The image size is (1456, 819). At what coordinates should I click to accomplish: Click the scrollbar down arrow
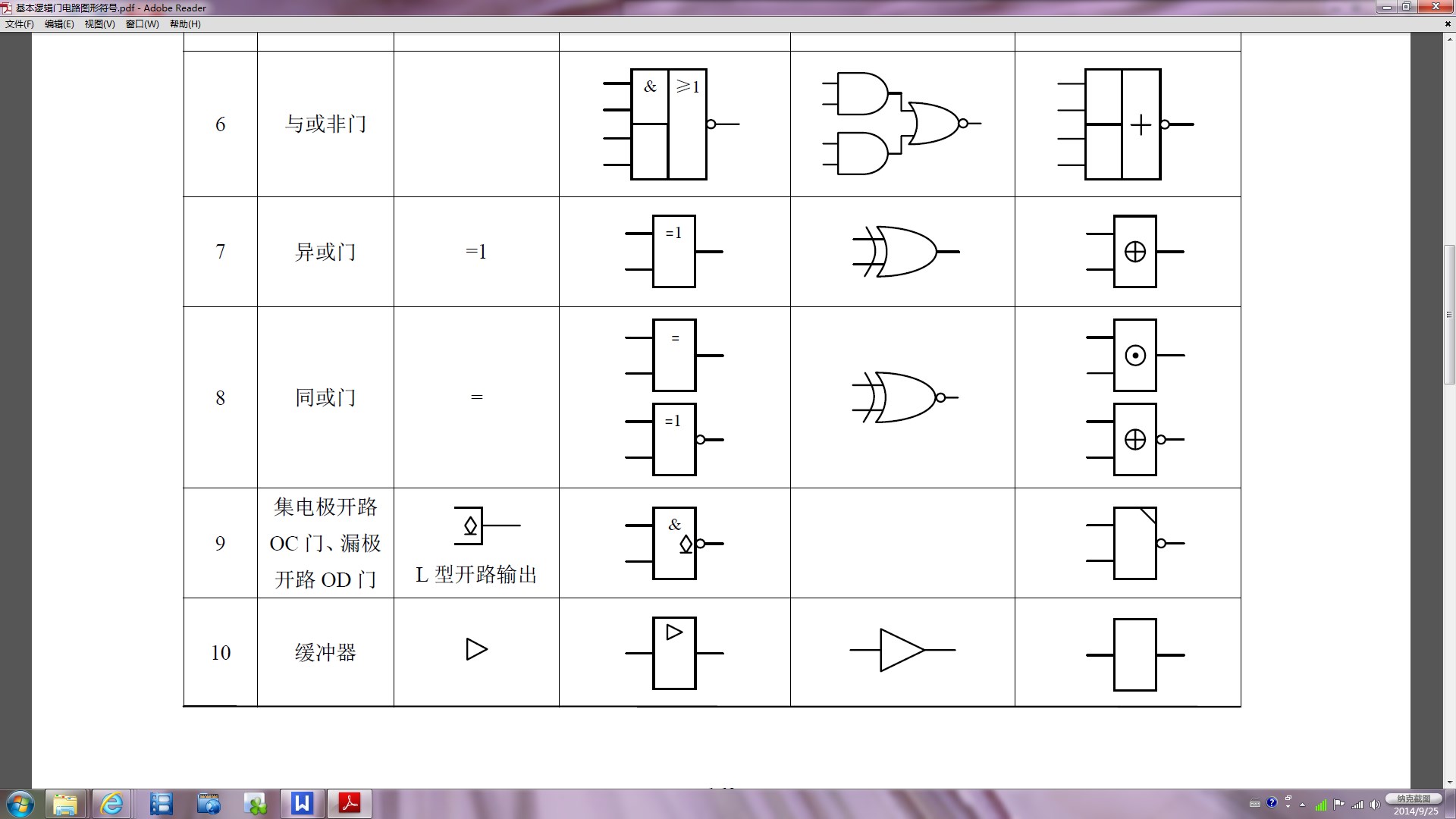click(1449, 783)
